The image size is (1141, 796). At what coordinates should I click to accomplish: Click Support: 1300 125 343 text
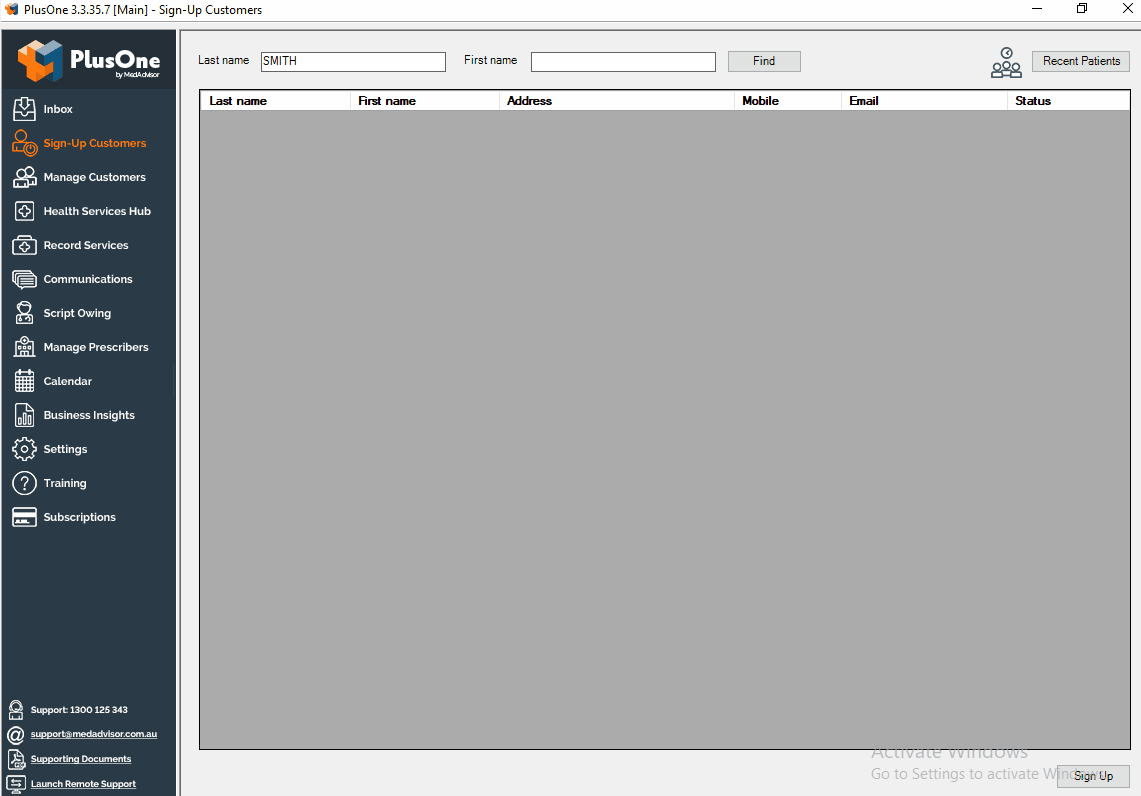pyautogui.click(x=79, y=709)
